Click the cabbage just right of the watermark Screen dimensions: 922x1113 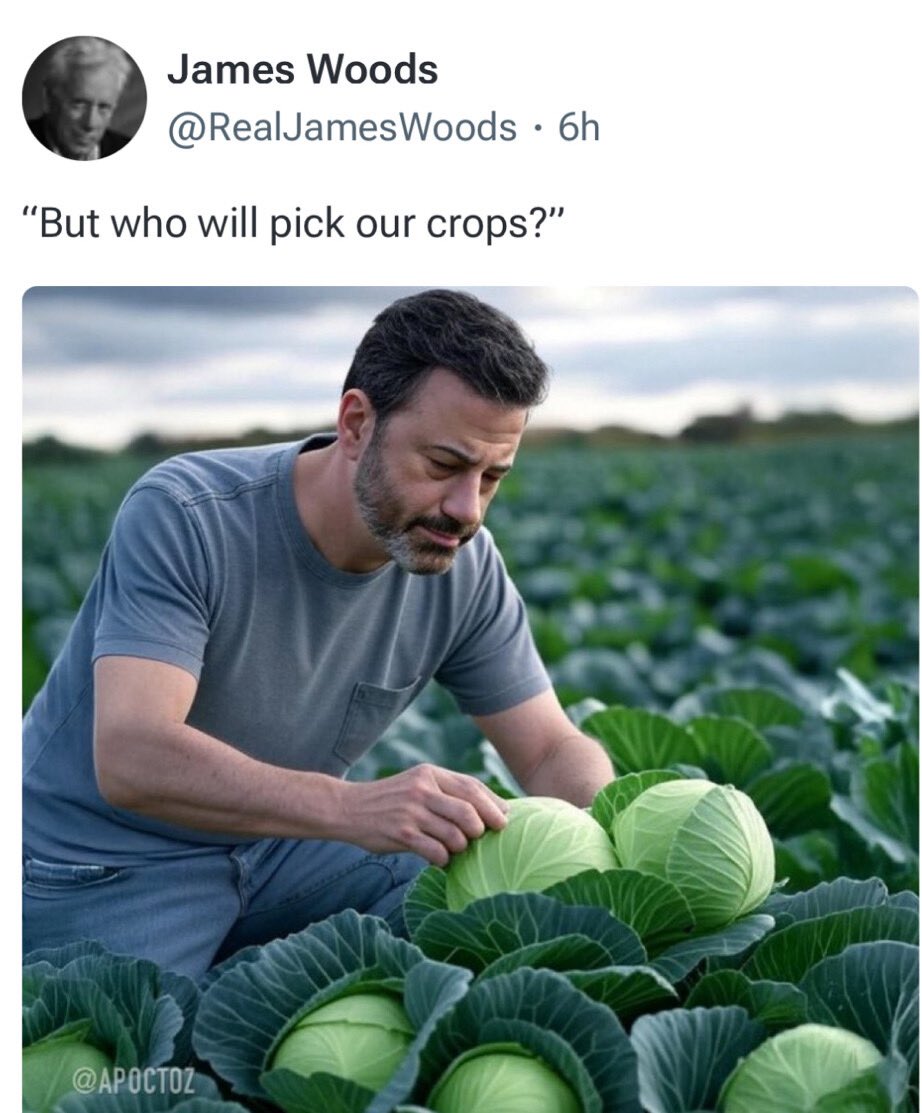(341, 1042)
